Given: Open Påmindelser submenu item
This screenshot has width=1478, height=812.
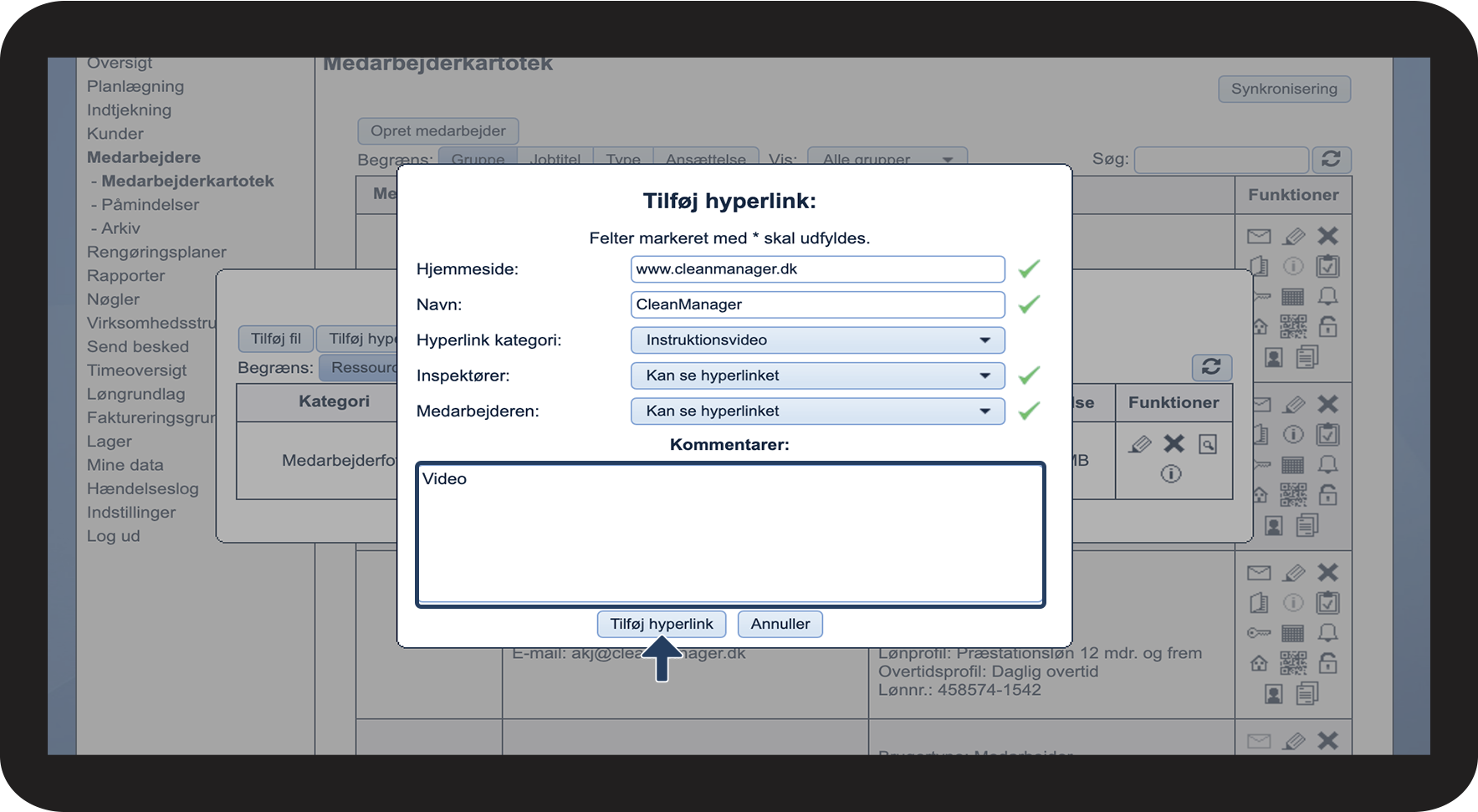Looking at the screenshot, I should point(150,205).
